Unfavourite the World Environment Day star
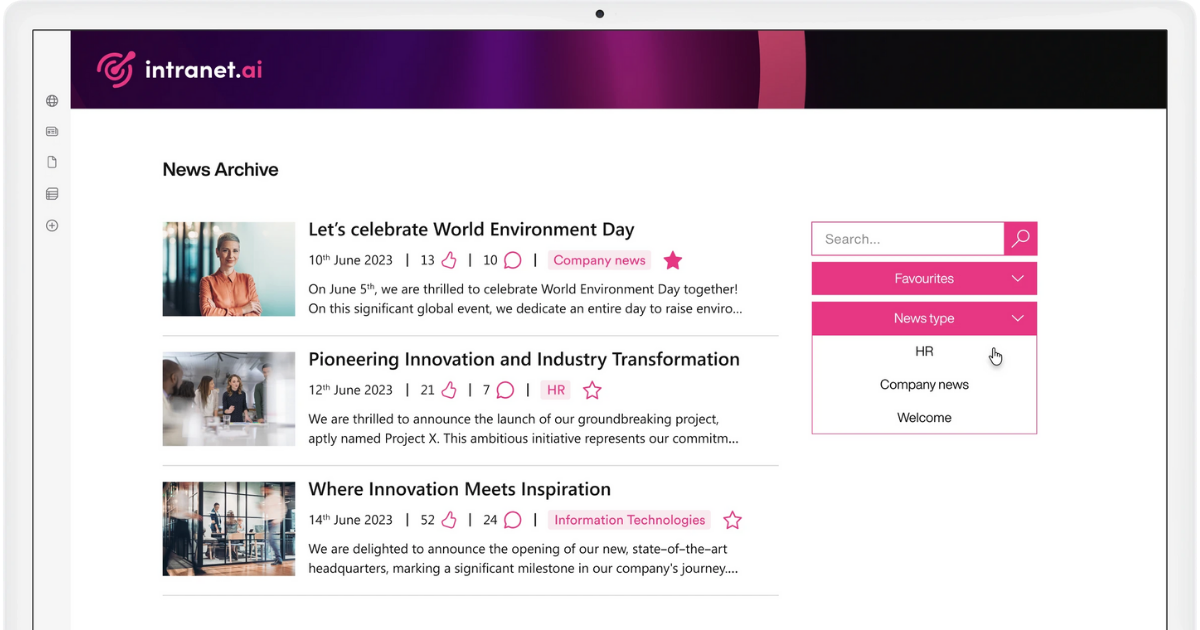This screenshot has height=630, width=1200. (x=673, y=260)
